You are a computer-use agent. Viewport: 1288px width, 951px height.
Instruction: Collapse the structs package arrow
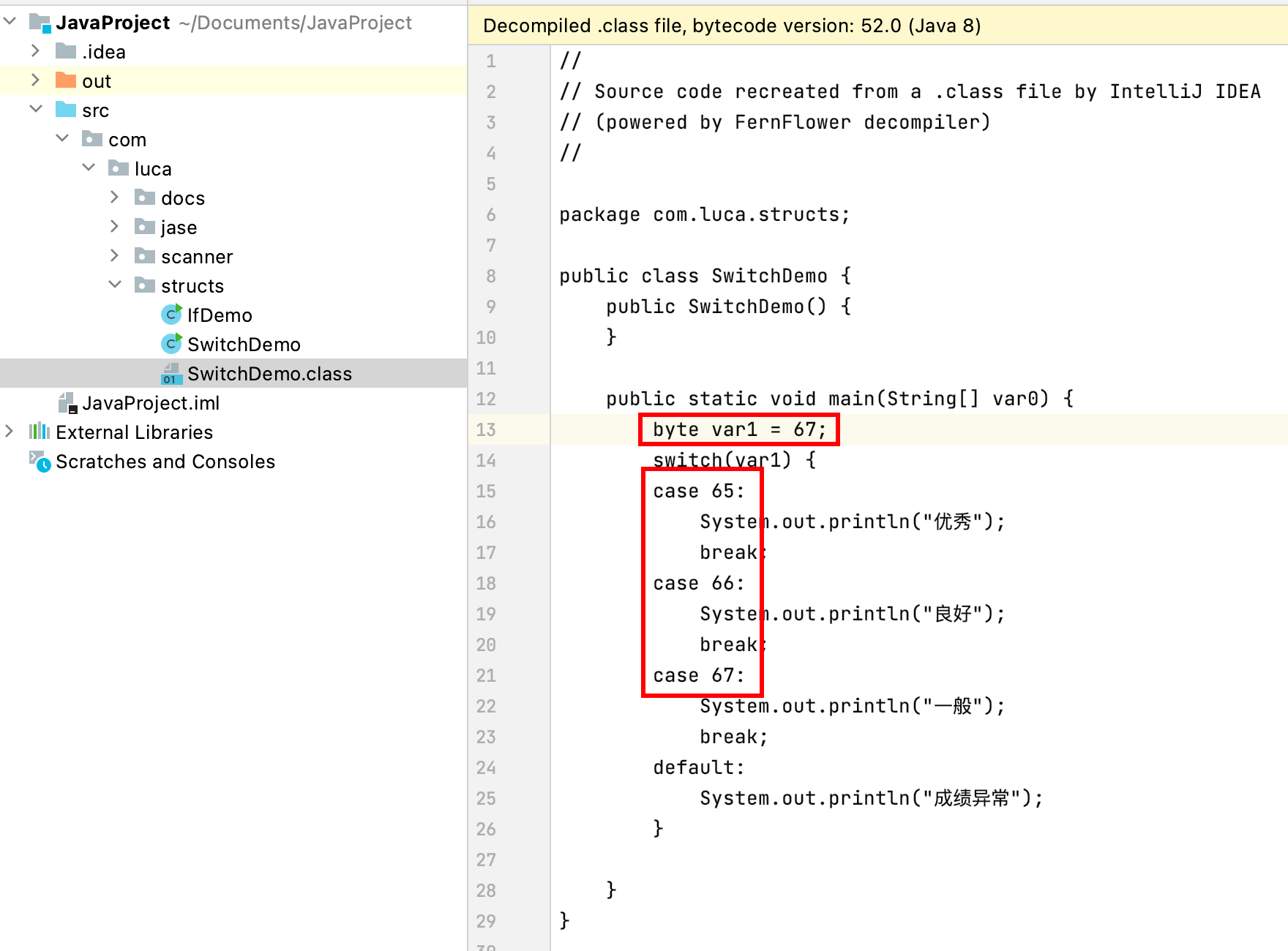(115, 285)
